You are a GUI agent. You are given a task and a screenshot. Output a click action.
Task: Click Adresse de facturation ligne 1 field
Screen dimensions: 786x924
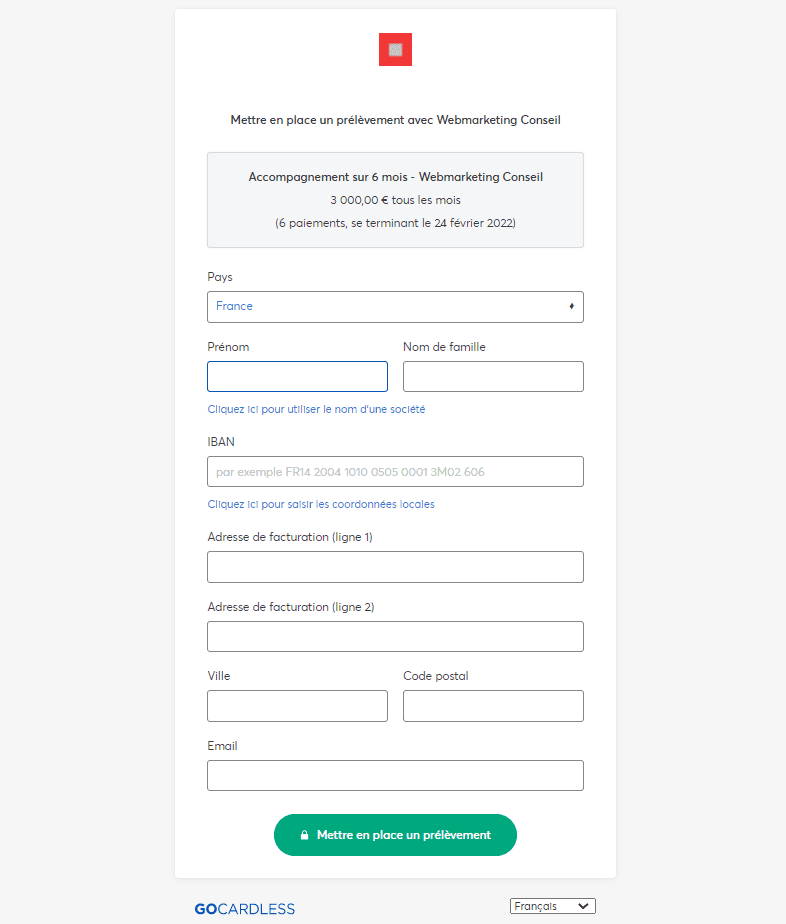(x=395, y=567)
